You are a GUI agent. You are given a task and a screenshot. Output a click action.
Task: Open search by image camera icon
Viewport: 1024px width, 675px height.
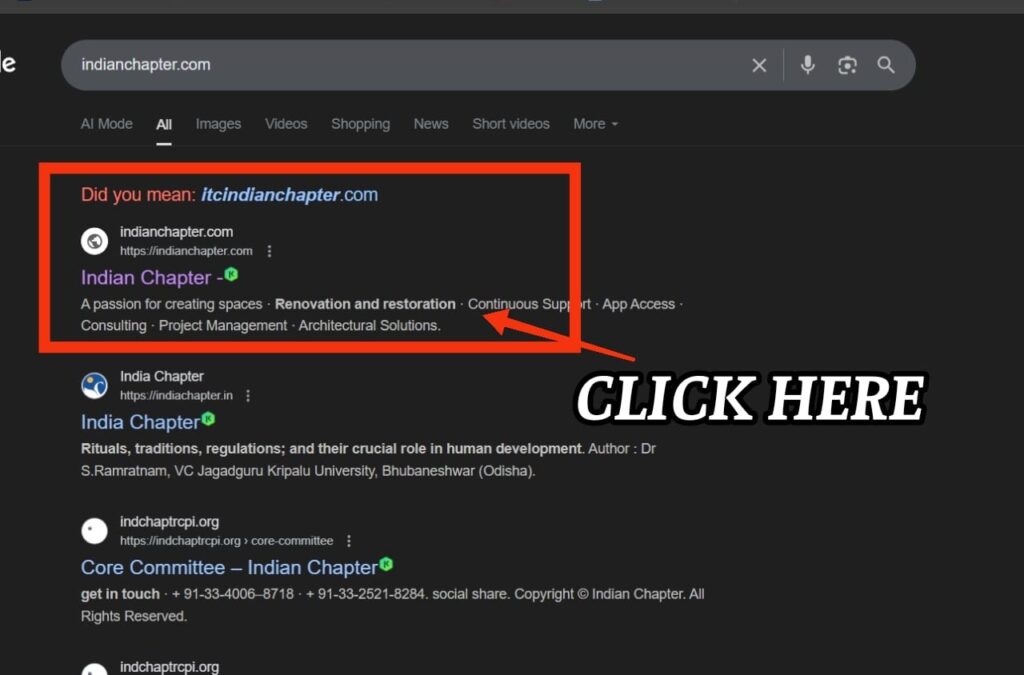847,65
